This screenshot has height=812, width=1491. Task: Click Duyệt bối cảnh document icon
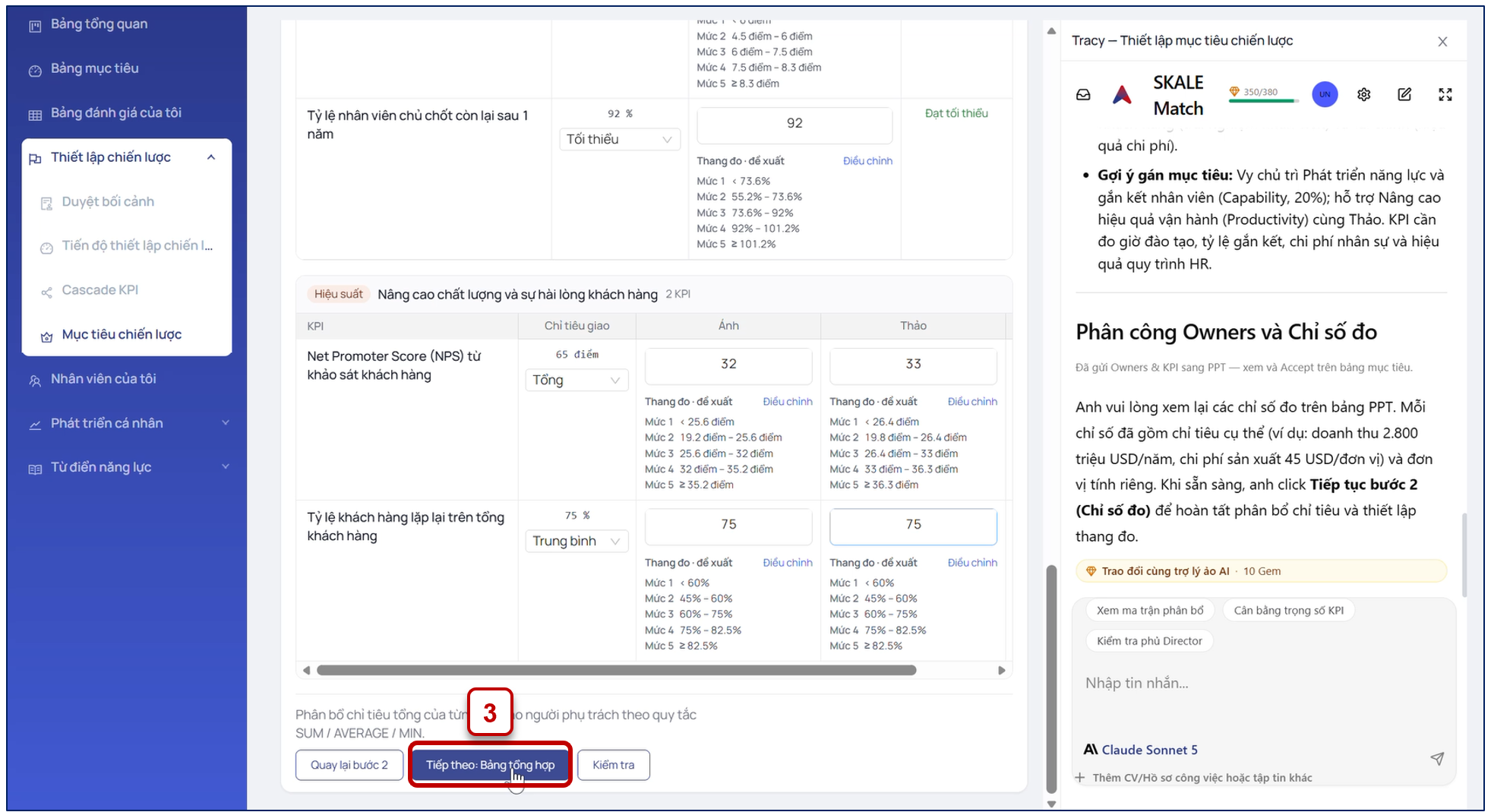point(46,204)
